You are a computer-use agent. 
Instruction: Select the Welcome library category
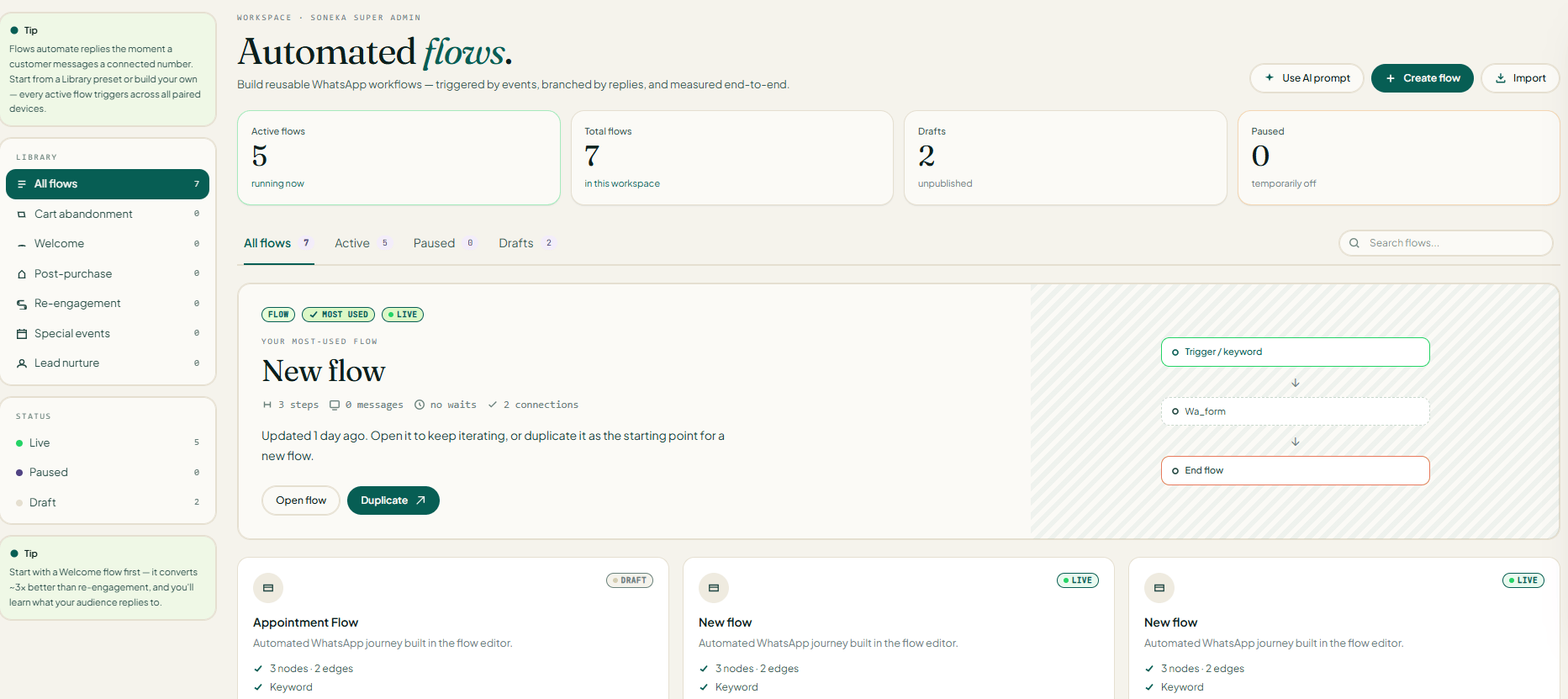click(108, 244)
